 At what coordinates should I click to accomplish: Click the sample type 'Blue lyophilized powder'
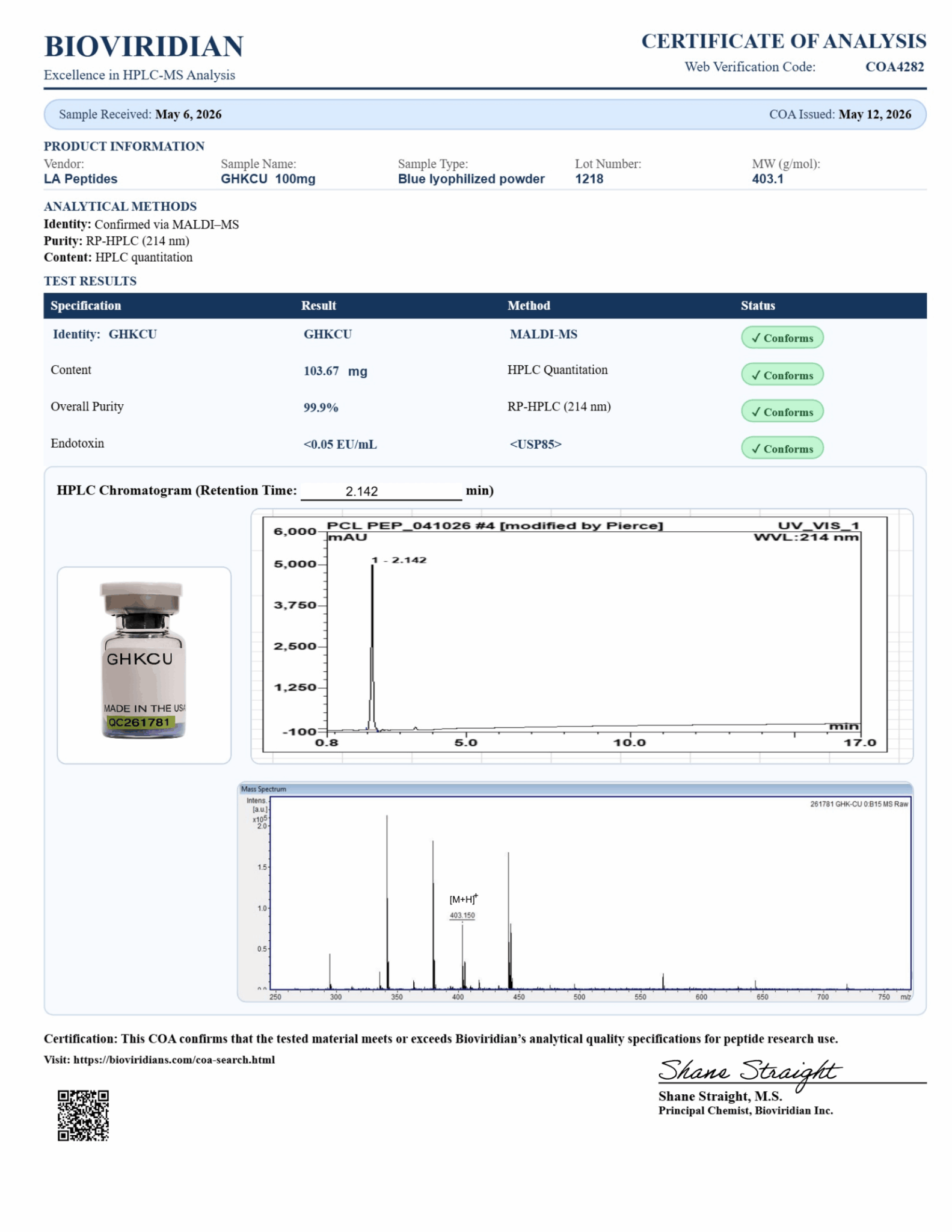coord(471,179)
